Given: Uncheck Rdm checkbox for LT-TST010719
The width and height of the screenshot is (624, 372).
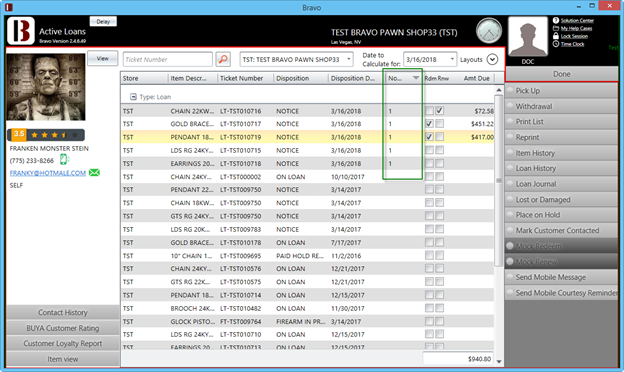Looking at the screenshot, I should tap(429, 137).
